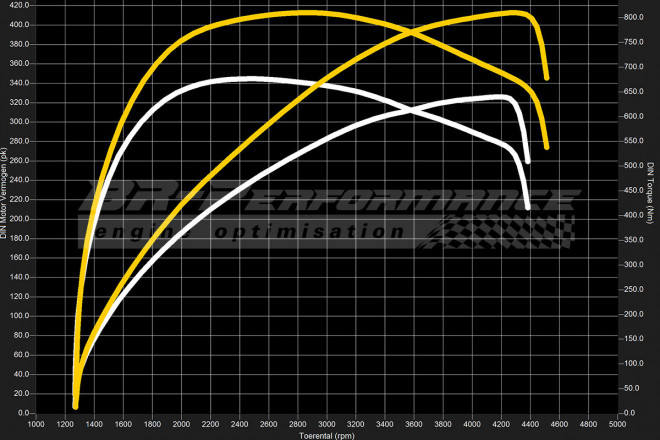Select the 1000 tick on rpm axis
Viewport: 660px width, 440px height.
tap(35, 424)
